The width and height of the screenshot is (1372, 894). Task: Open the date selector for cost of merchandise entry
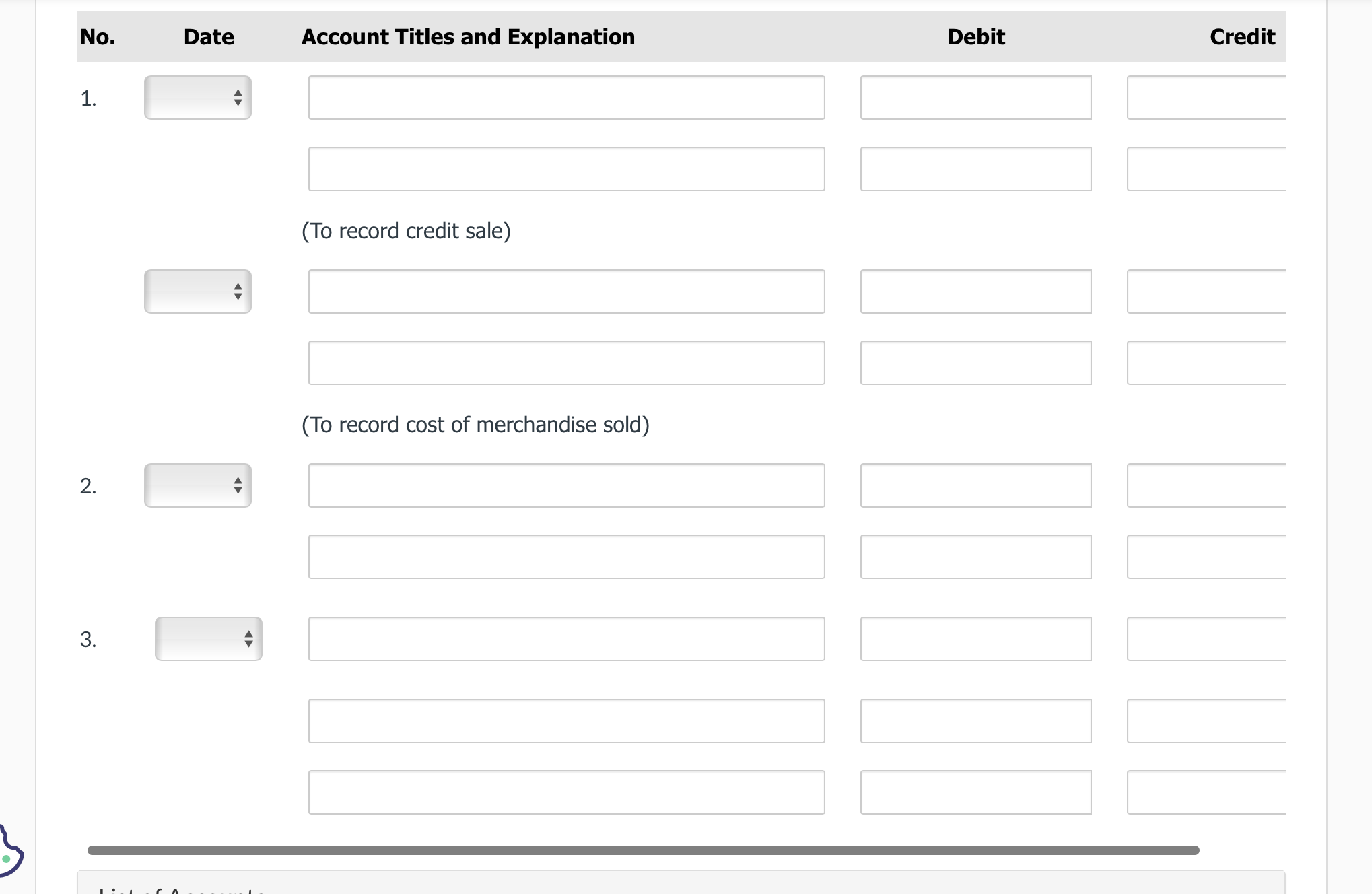pyautogui.click(x=197, y=291)
